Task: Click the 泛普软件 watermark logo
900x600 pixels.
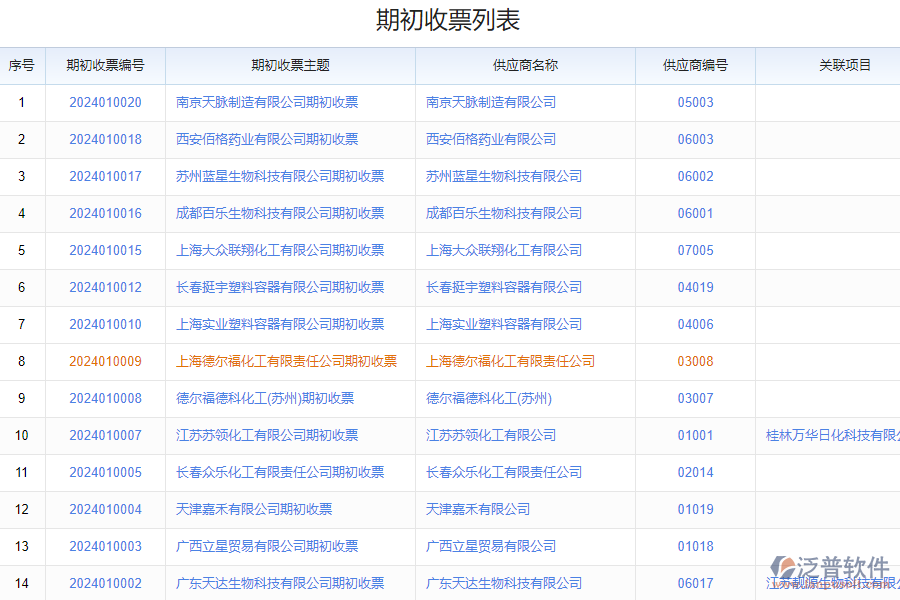Action: (832, 562)
